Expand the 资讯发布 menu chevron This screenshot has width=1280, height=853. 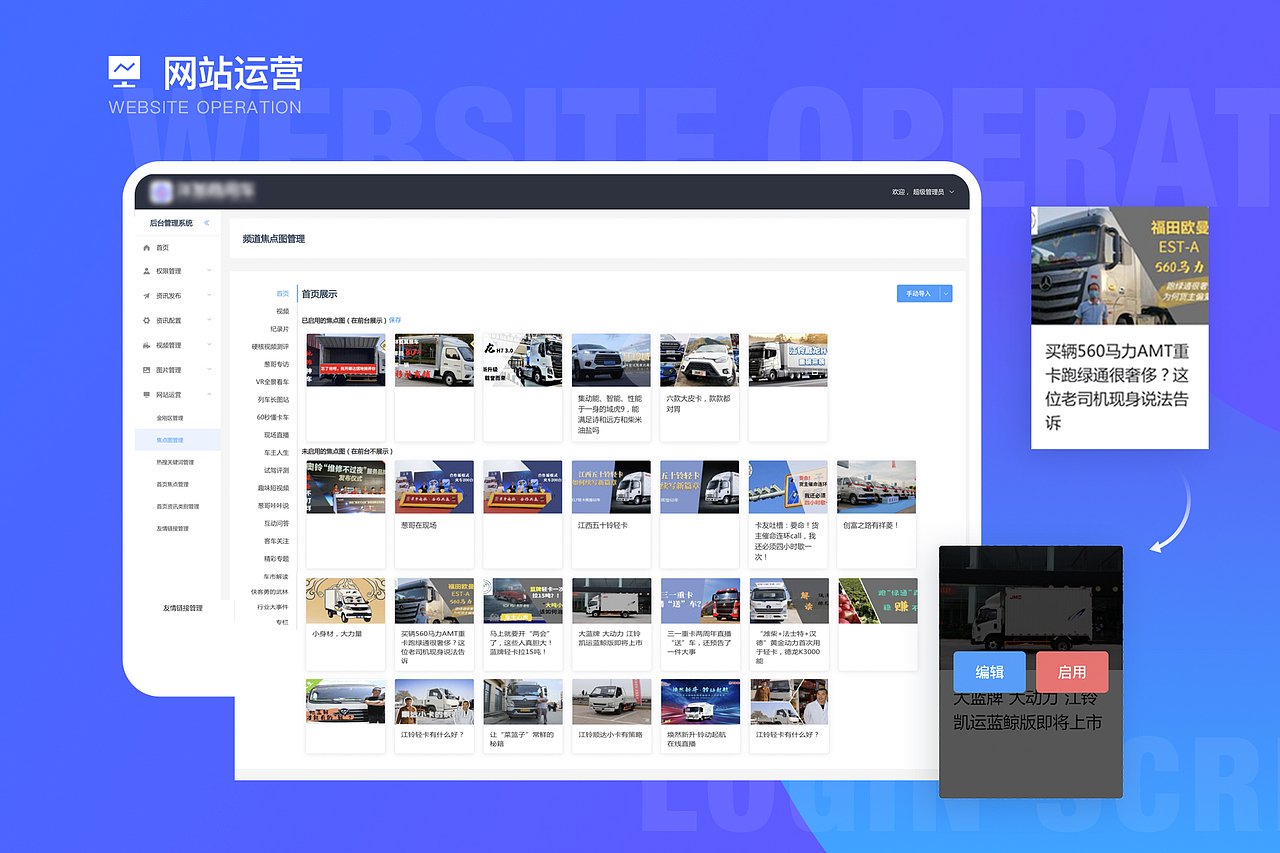(x=209, y=296)
